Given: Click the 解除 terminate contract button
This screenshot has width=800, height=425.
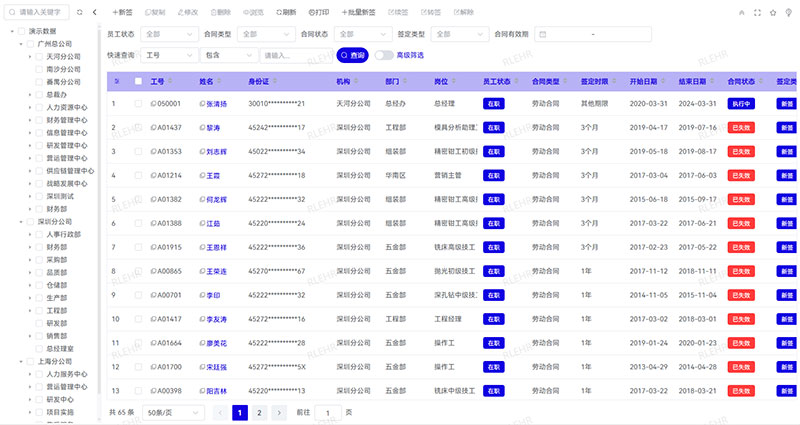Looking at the screenshot, I should (463, 12).
